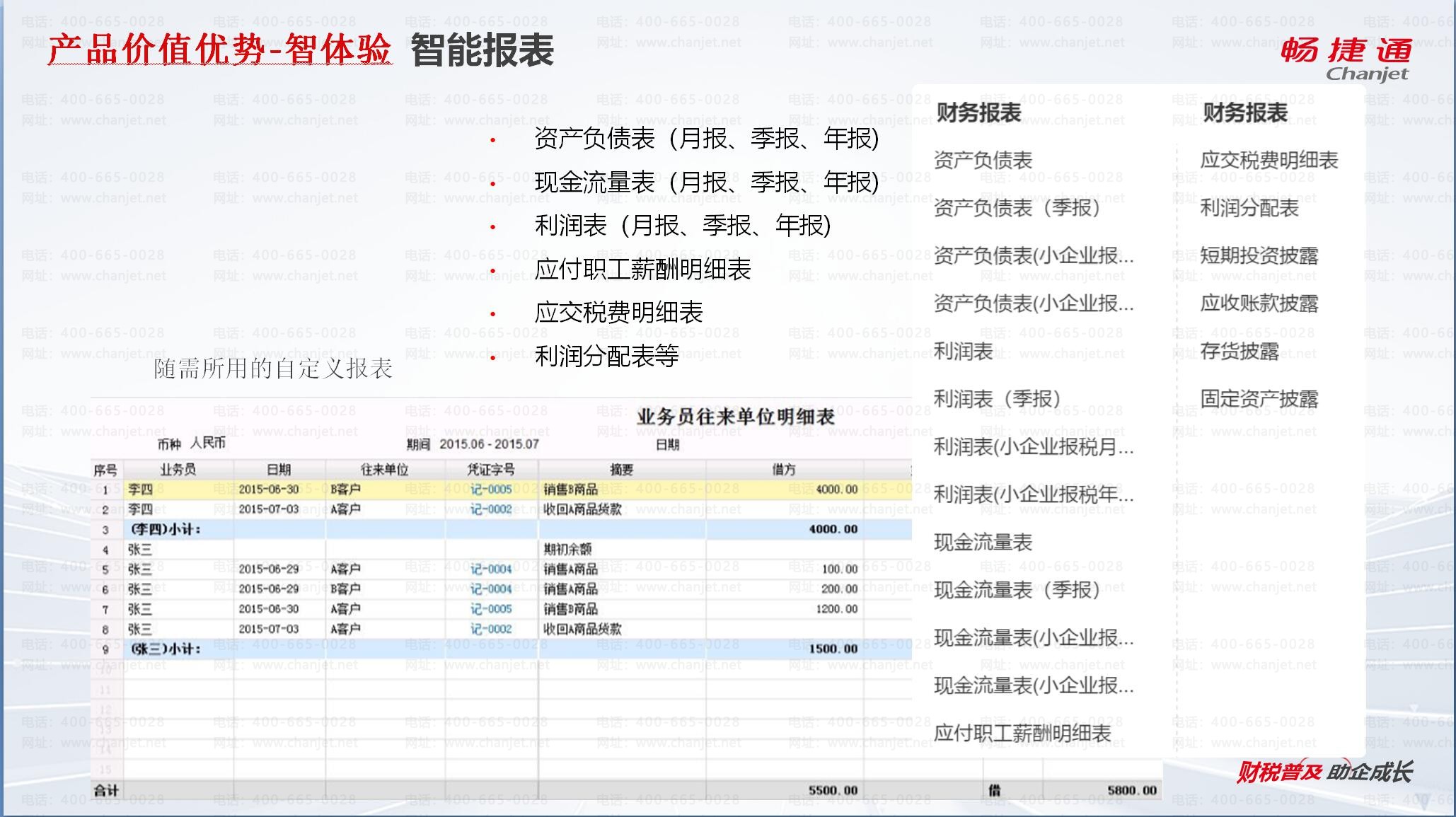The height and width of the screenshot is (817, 1456).
Task: Click the 凭证字号 column header
Action: (491, 470)
